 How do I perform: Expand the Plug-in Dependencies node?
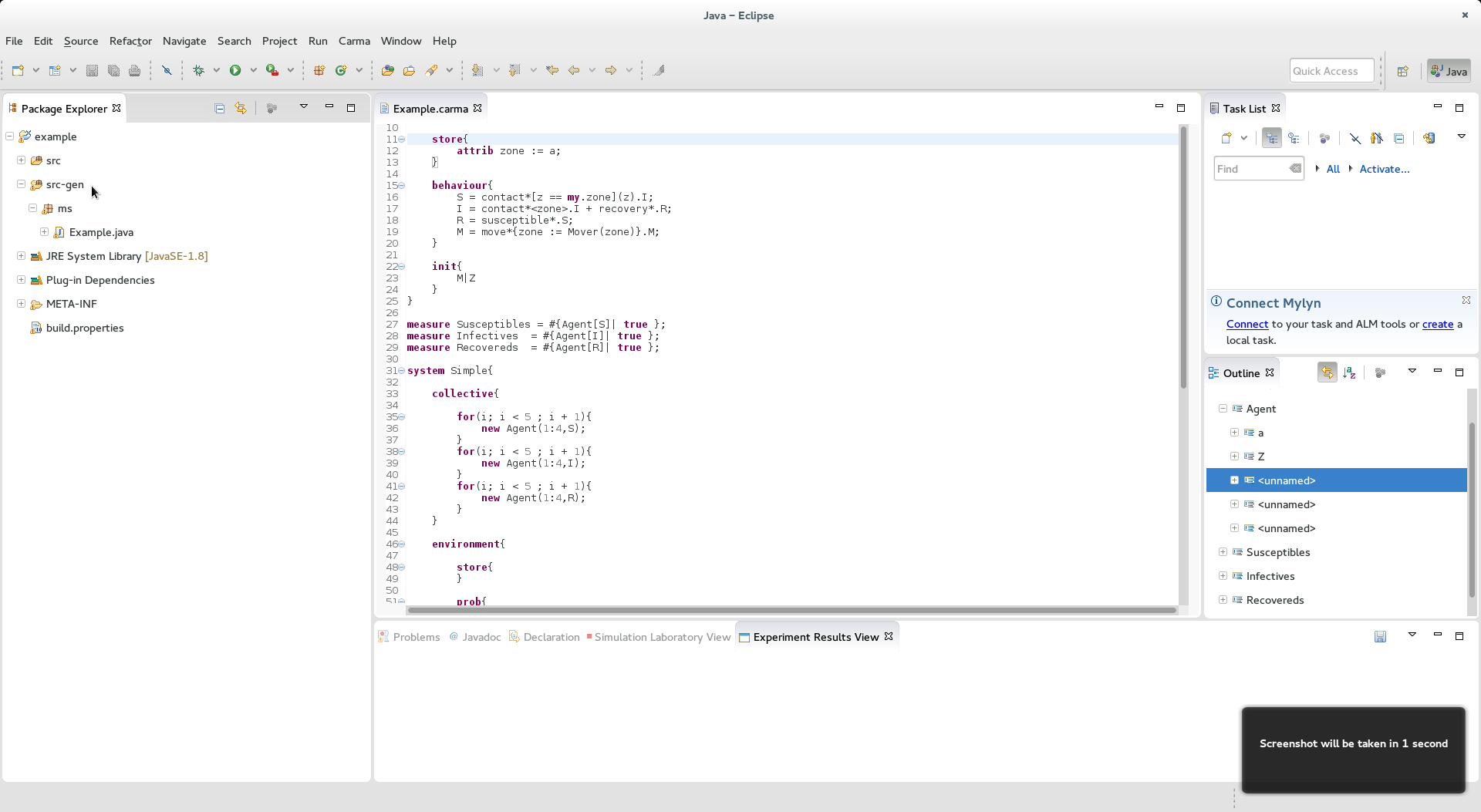click(x=22, y=279)
